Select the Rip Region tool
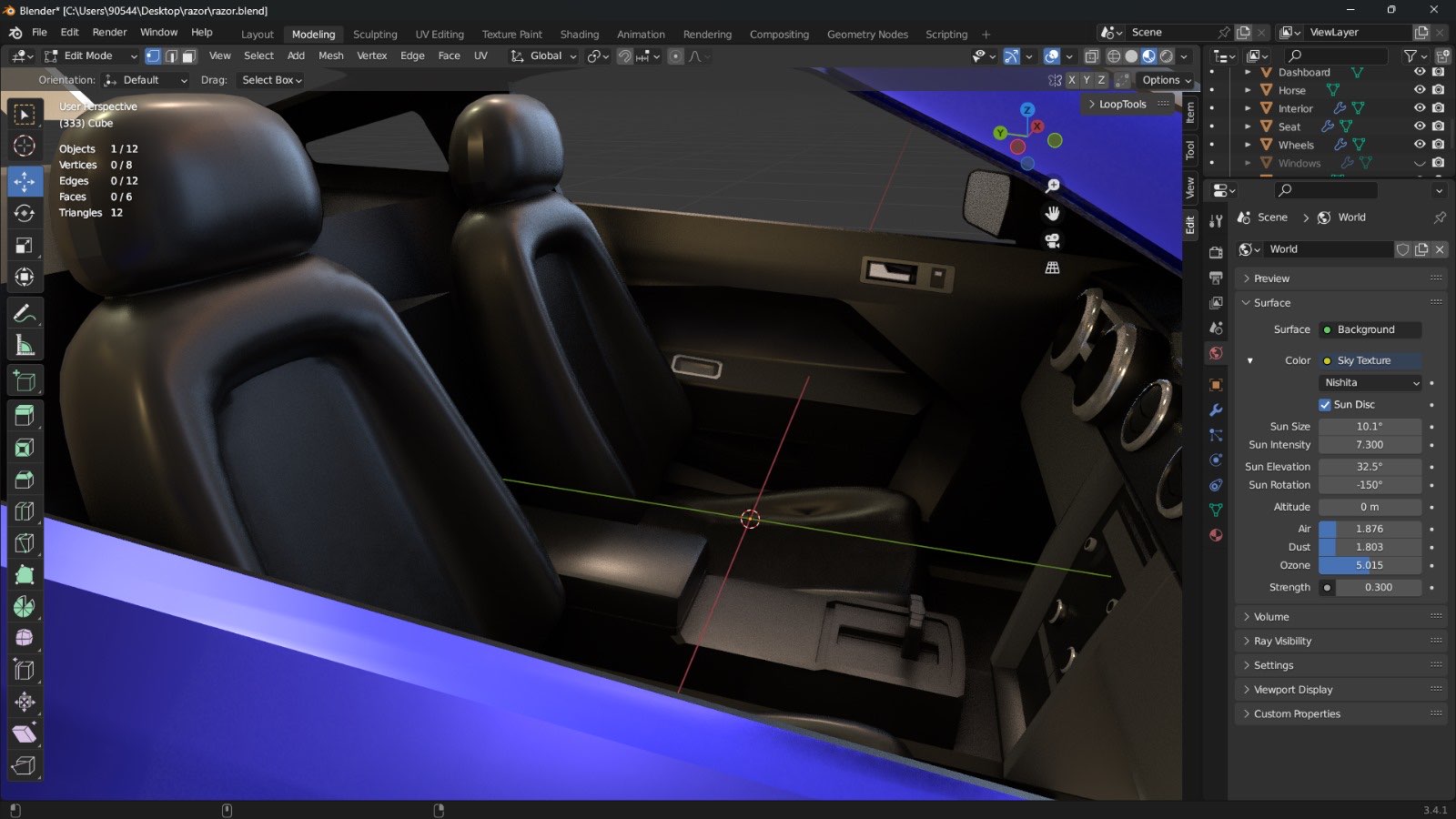 point(25,765)
